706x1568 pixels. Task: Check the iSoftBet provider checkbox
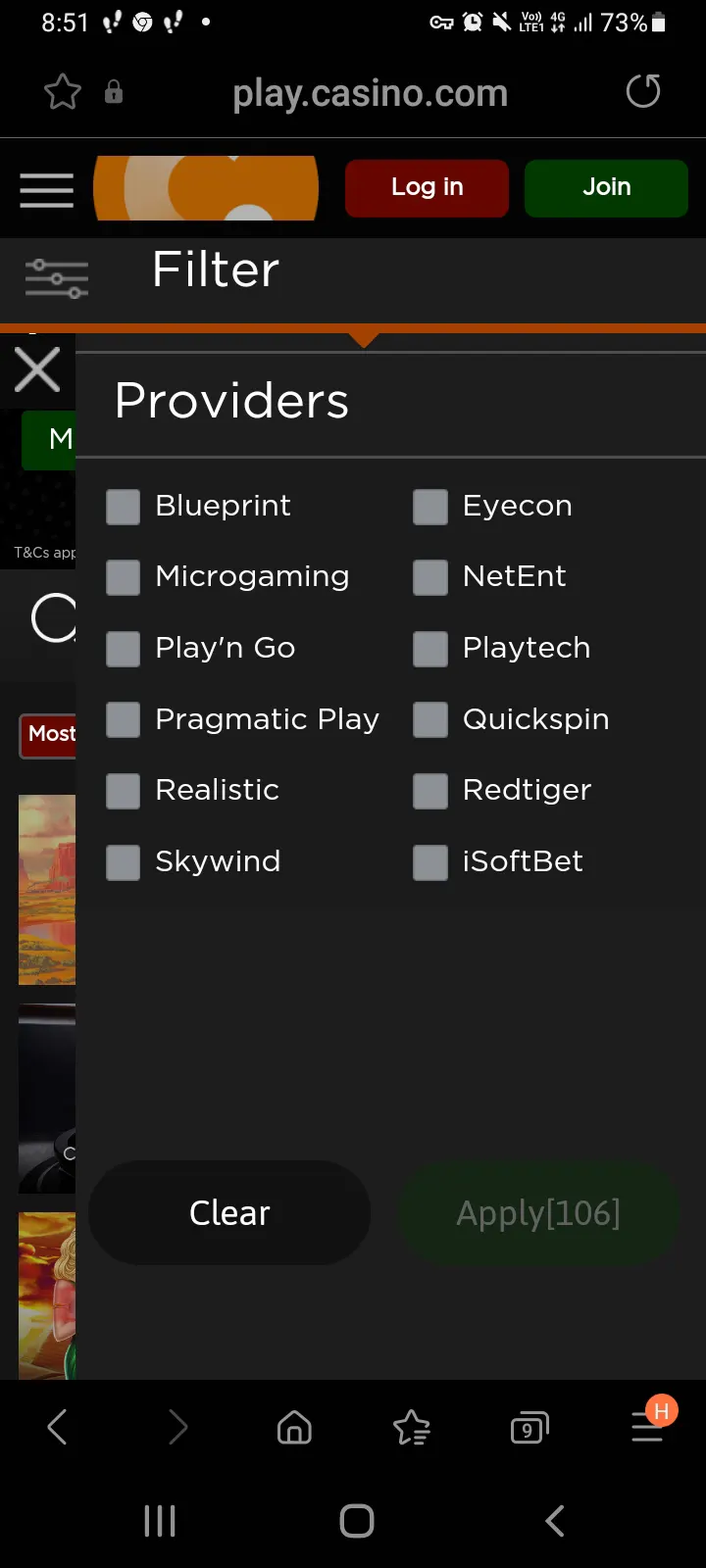pos(430,862)
